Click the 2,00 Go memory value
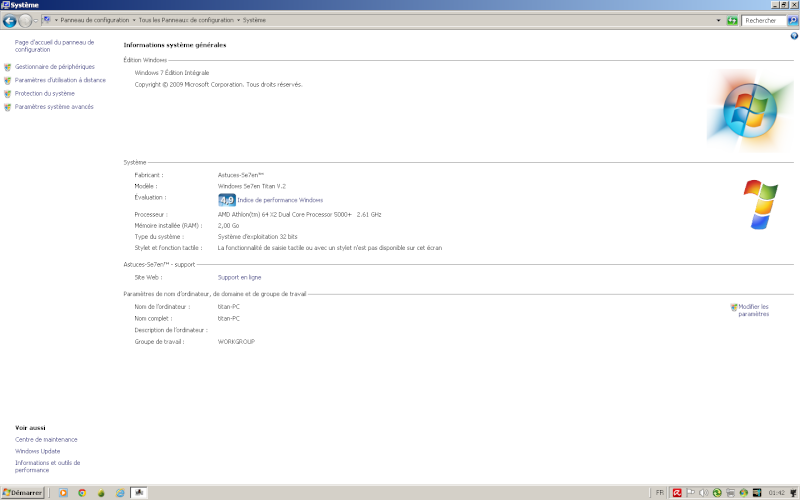 tap(228, 226)
